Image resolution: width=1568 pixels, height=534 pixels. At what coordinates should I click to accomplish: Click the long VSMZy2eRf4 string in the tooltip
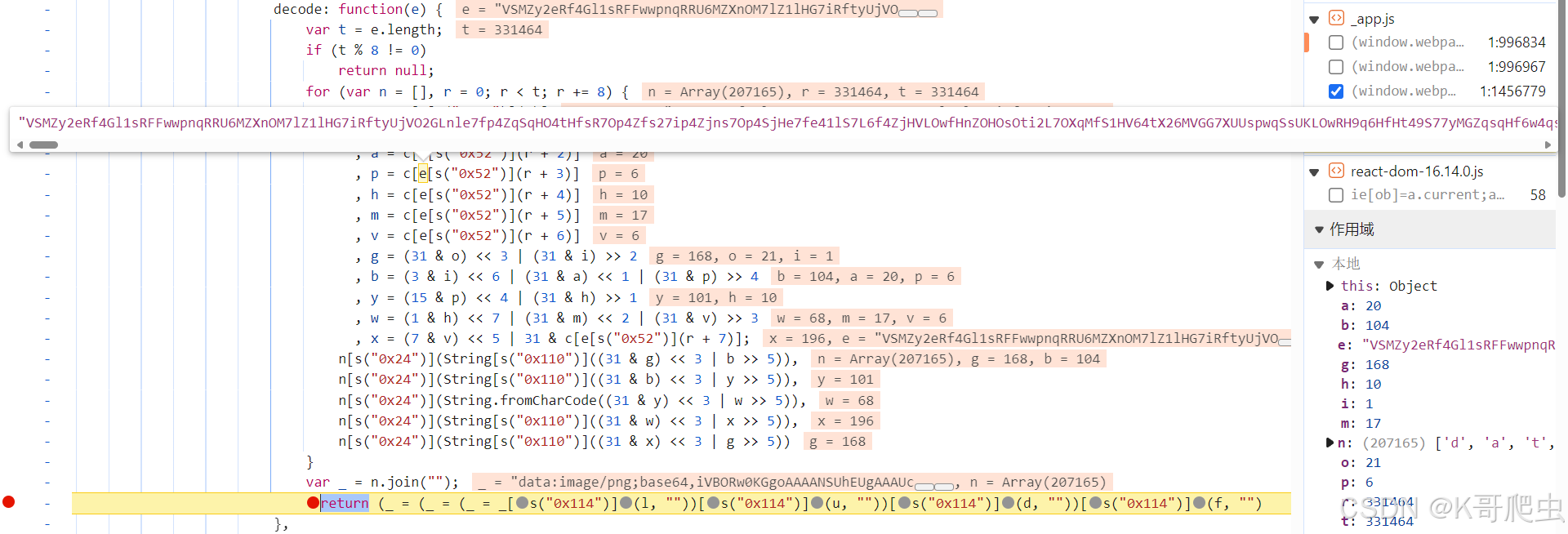(x=787, y=123)
